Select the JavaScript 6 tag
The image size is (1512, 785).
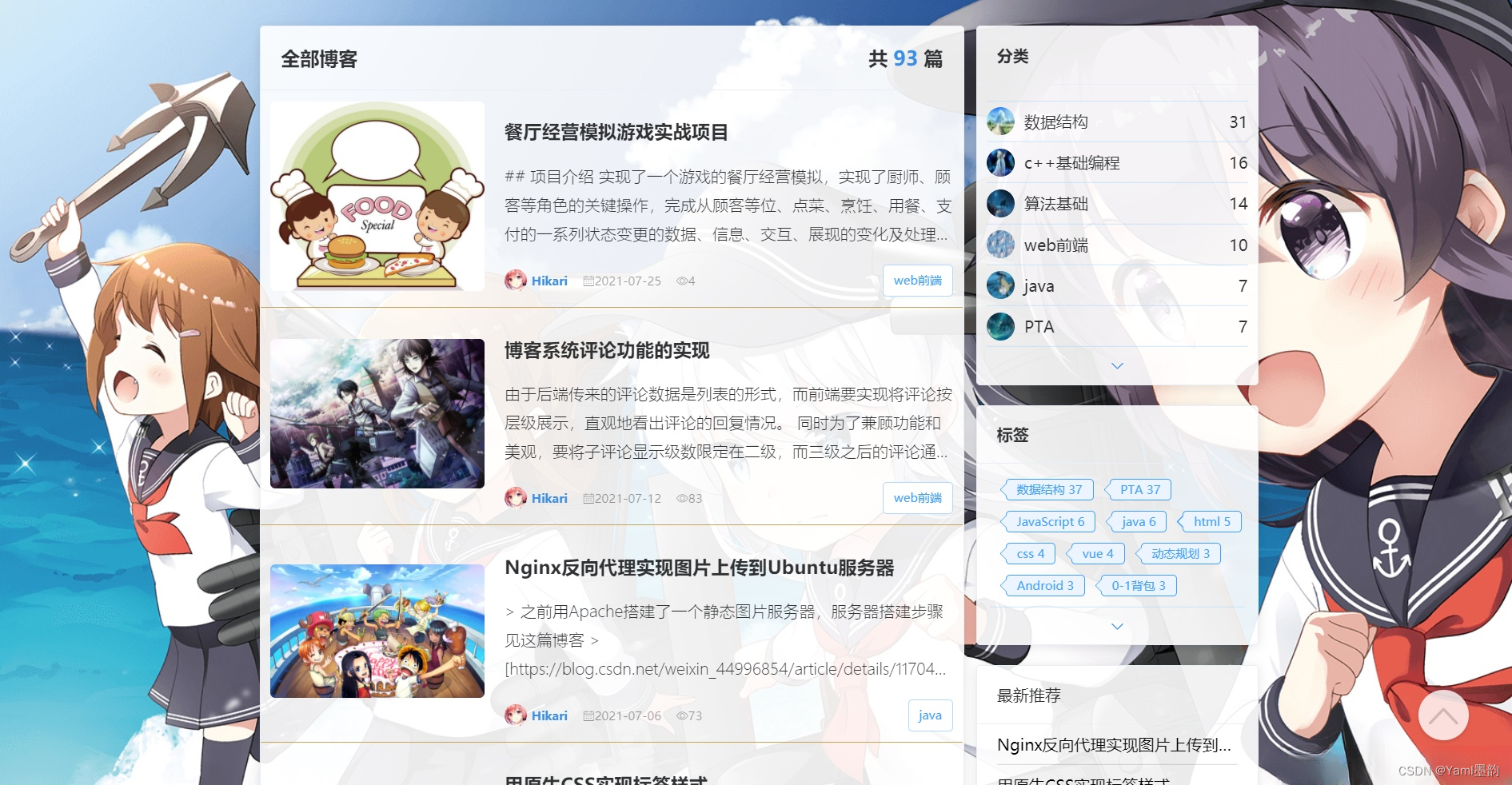1048,521
